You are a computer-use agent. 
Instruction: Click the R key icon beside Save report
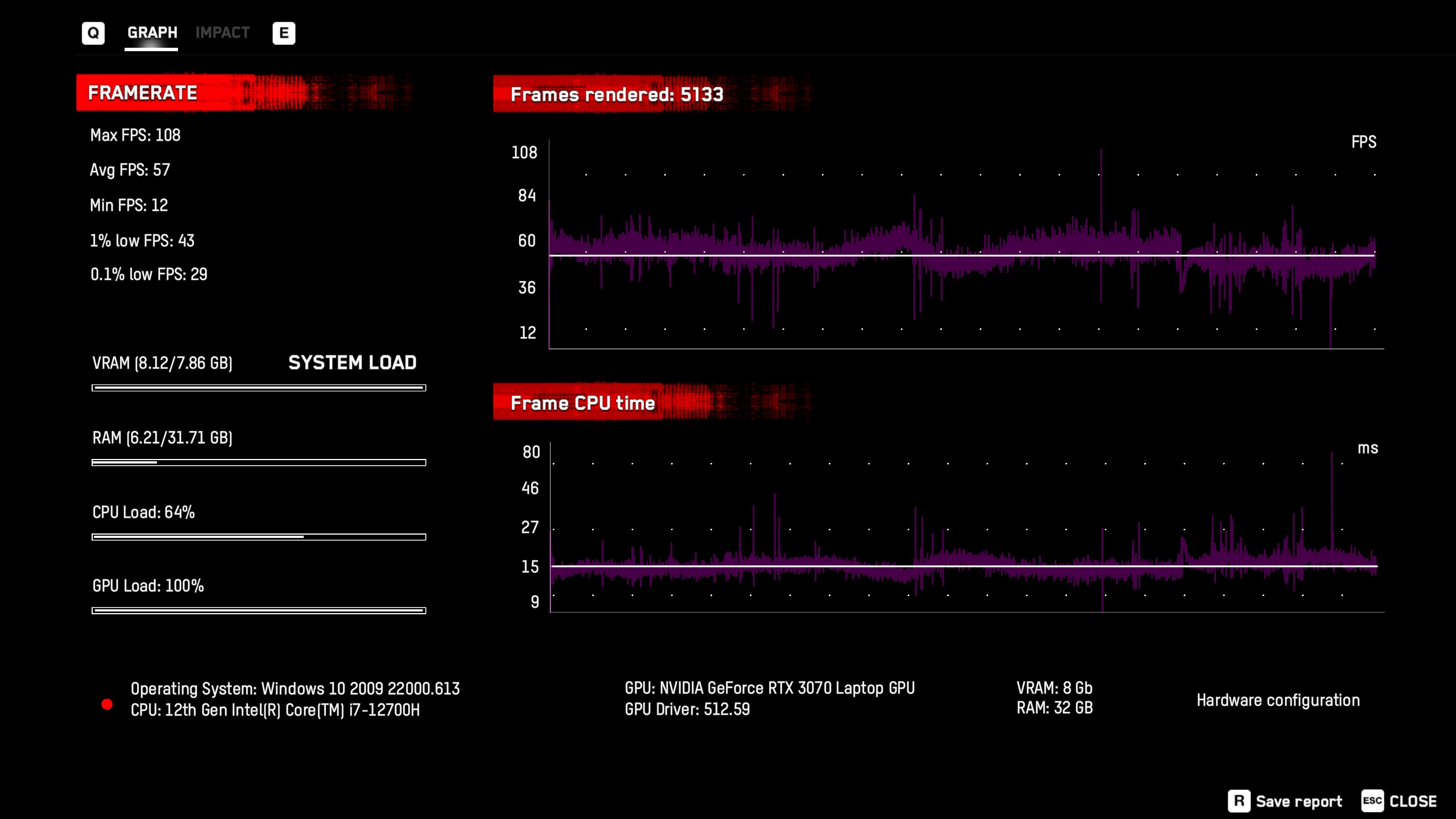(x=1238, y=801)
